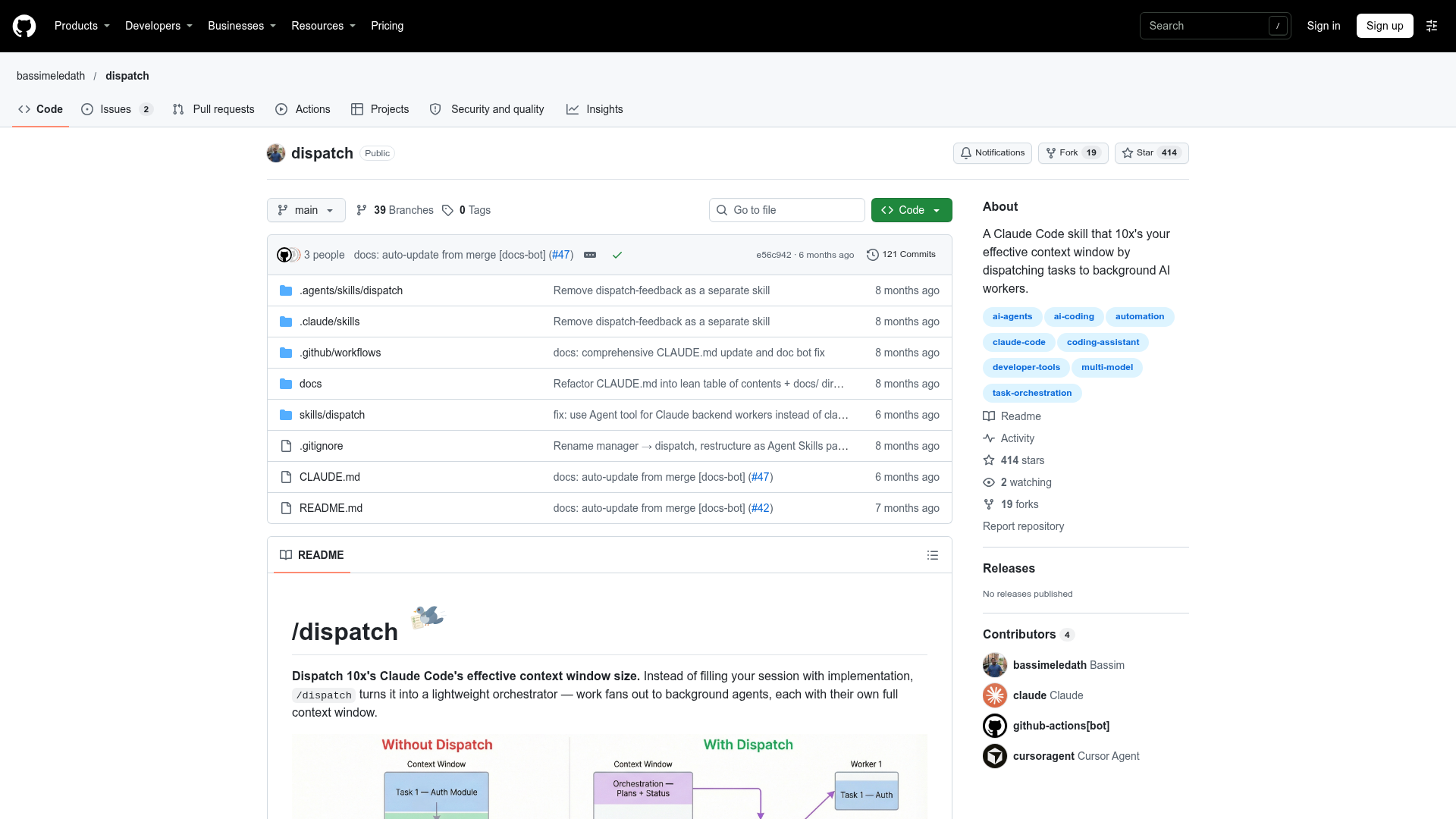Viewport: 1456px width, 819px height.
Task: Focus the top Search field
Action: click(1216, 26)
